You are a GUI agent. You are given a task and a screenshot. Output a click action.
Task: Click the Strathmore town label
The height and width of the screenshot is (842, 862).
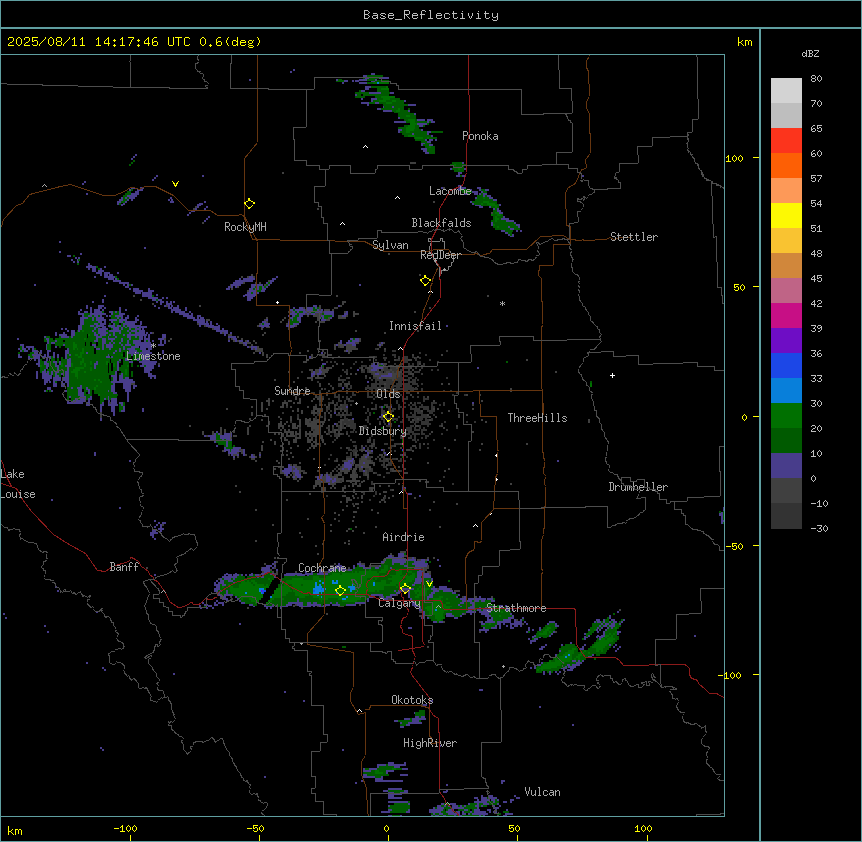[516, 608]
